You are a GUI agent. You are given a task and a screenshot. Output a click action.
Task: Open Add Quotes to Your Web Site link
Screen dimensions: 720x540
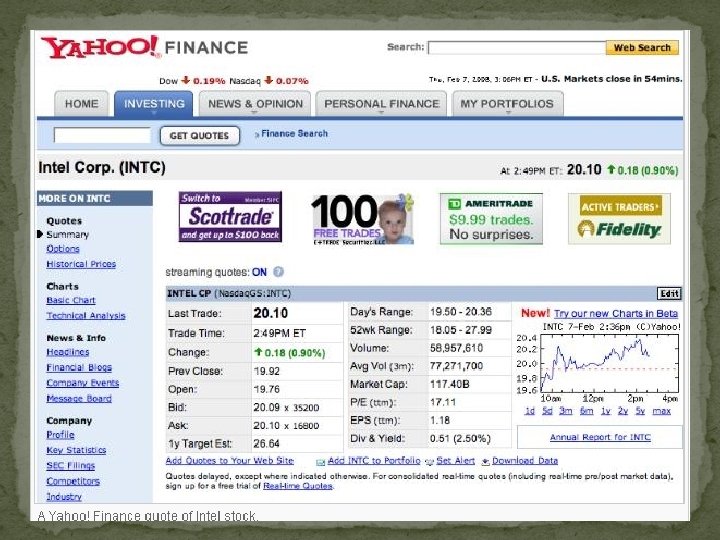pos(230,461)
